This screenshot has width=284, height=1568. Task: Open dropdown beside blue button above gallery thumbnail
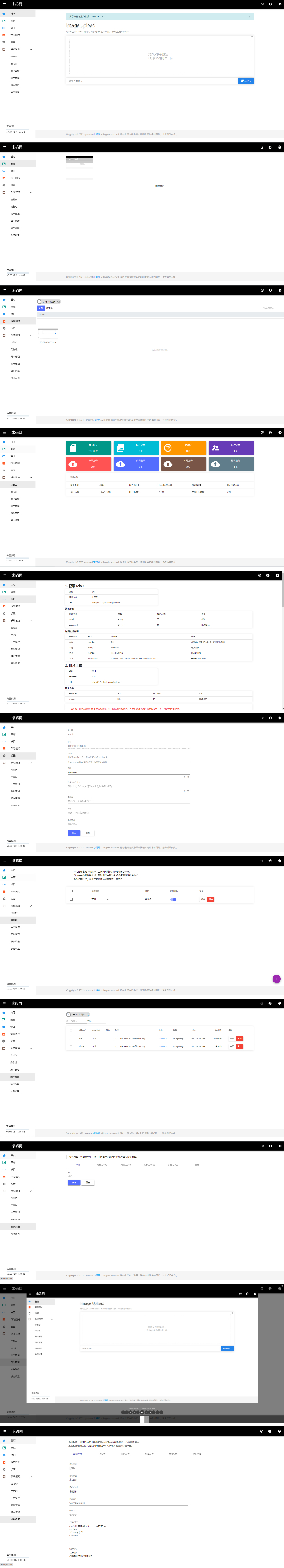tap(53, 308)
